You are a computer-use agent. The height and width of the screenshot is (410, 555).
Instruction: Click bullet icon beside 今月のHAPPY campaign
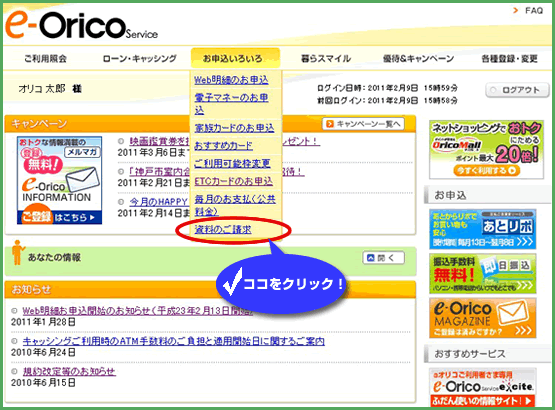121,202
